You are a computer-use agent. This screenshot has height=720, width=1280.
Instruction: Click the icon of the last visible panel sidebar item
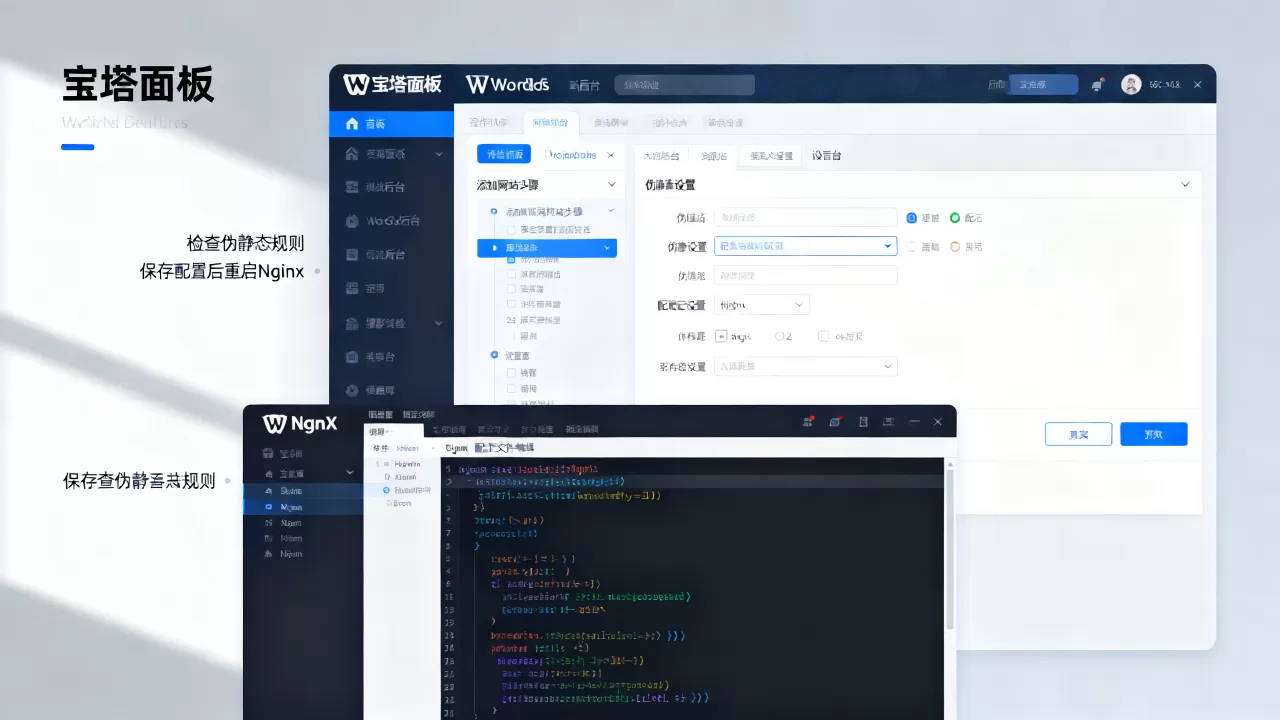click(x=351, y=390)
